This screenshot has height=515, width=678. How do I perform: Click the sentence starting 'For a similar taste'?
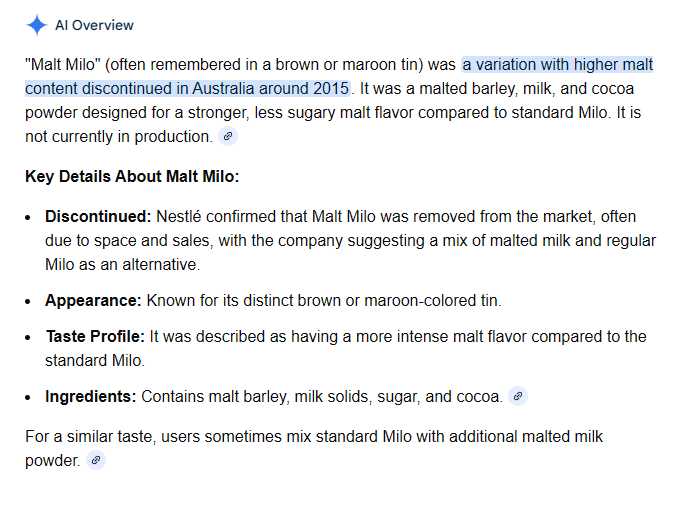314,448
